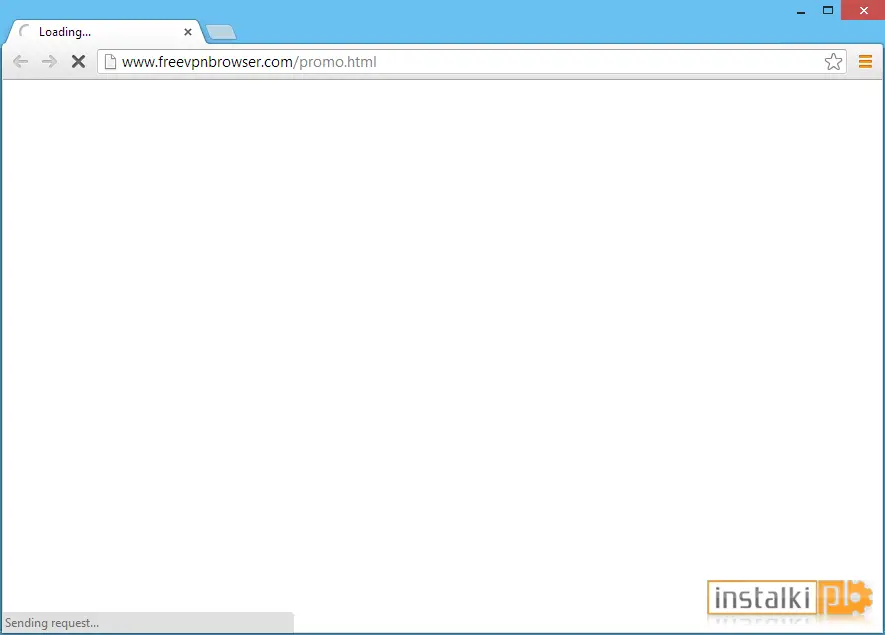
Task: Open the orange hamburger browser menu
Action: click(x=865, y=62)
